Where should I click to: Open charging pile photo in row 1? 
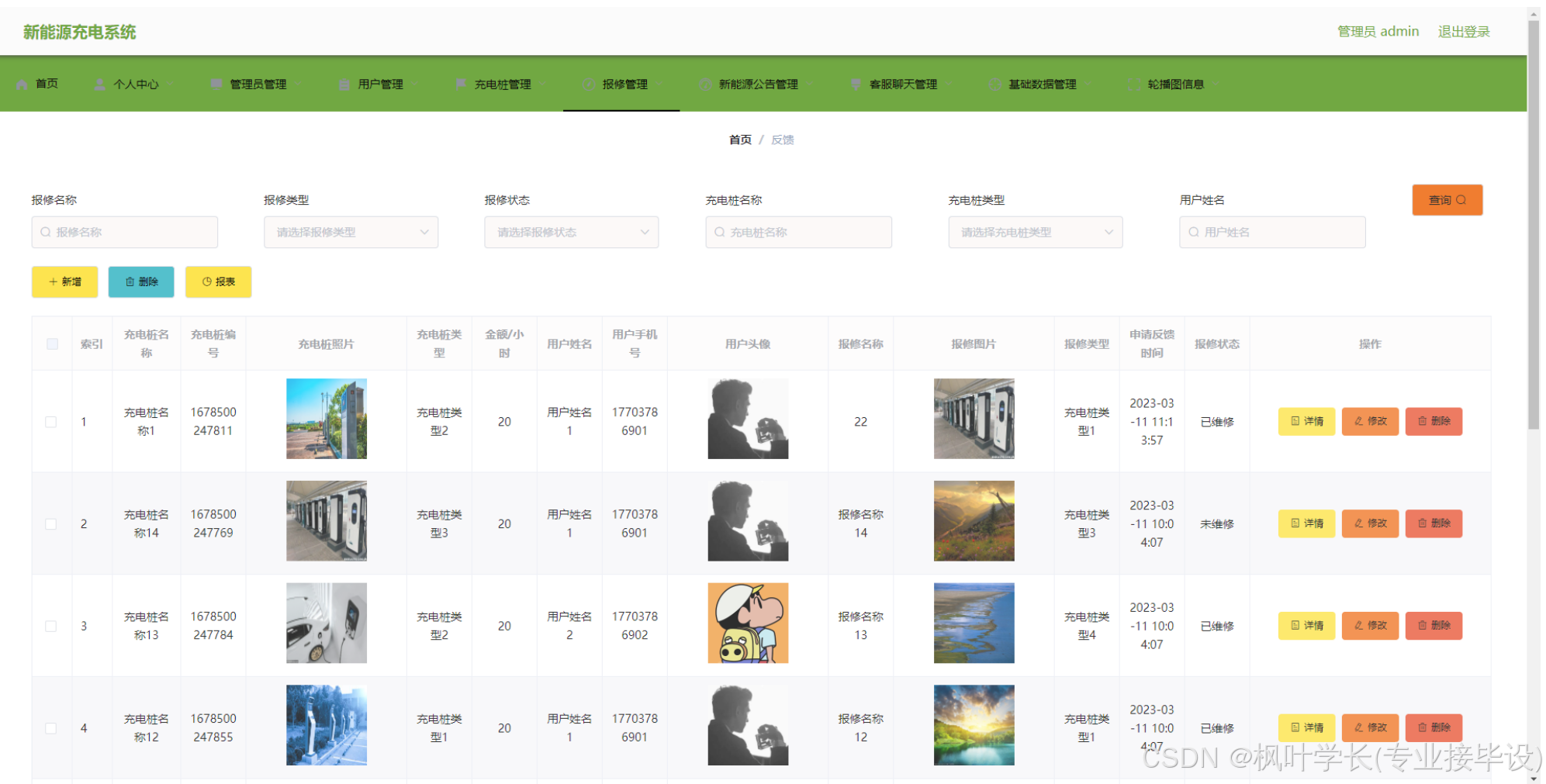click(x=327, y=419)
